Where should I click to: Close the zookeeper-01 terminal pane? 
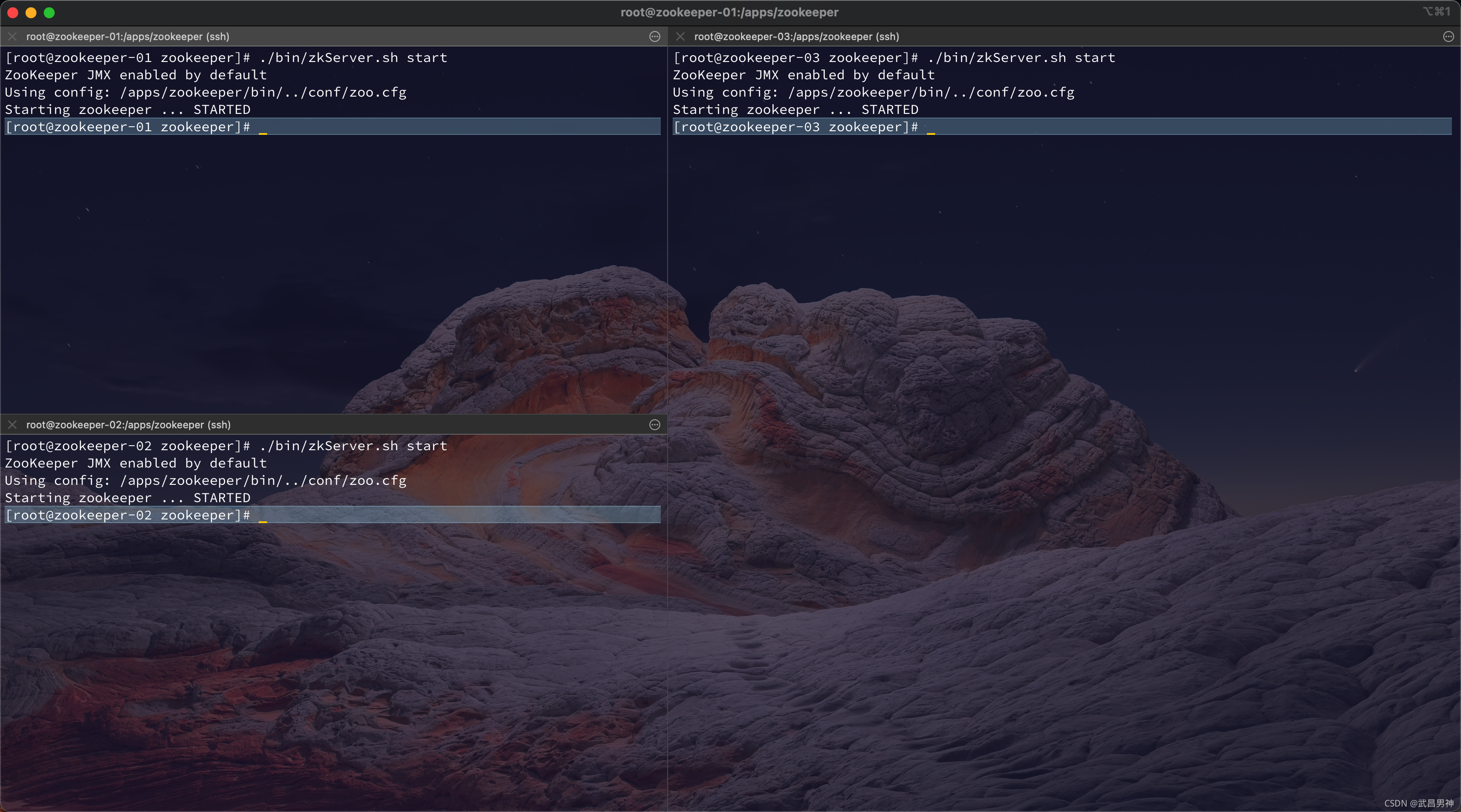pyautogui.click(x=12, y=36)
